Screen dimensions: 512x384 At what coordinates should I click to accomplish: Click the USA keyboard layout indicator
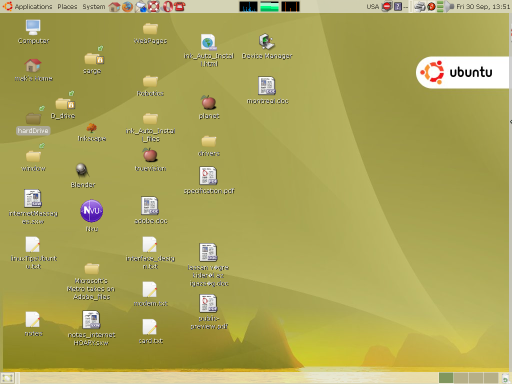(x=372, y=6)
